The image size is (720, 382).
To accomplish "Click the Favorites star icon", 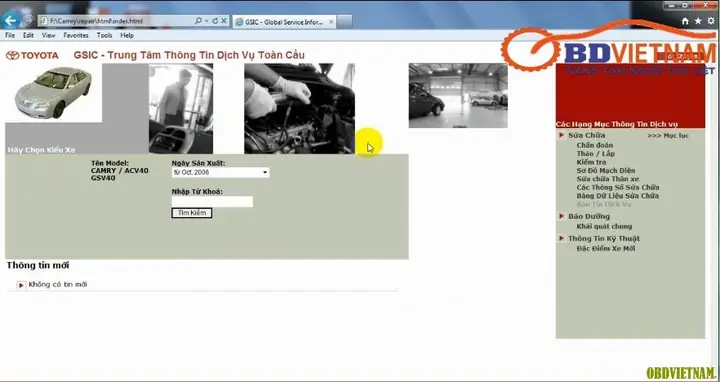I will coord(698,21).
